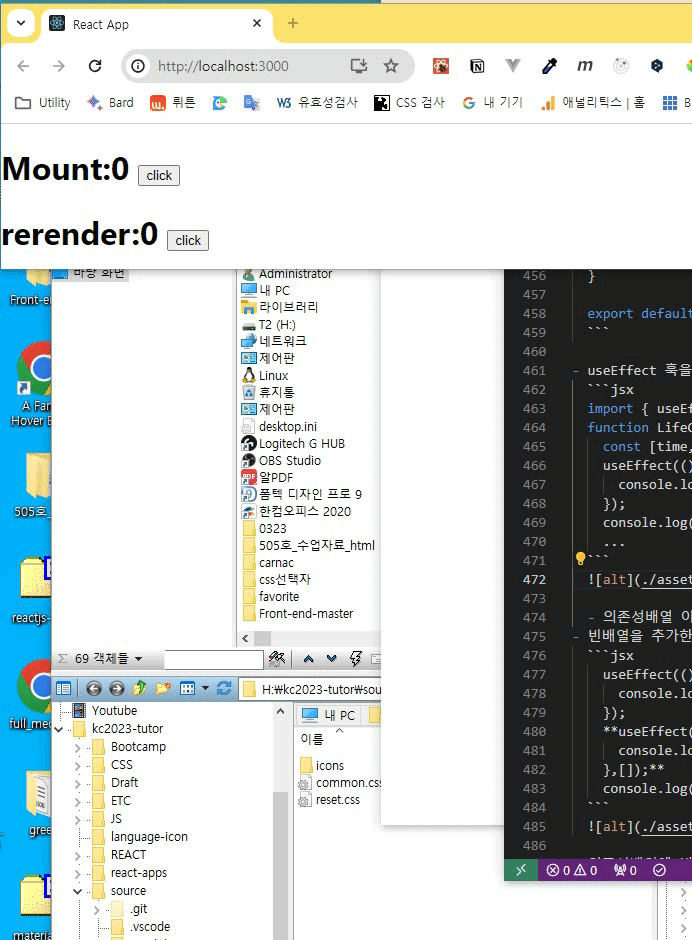692x940 pixels.
Task: Open the Vue devtools extension icon
Action: click(x=513, y=65)
